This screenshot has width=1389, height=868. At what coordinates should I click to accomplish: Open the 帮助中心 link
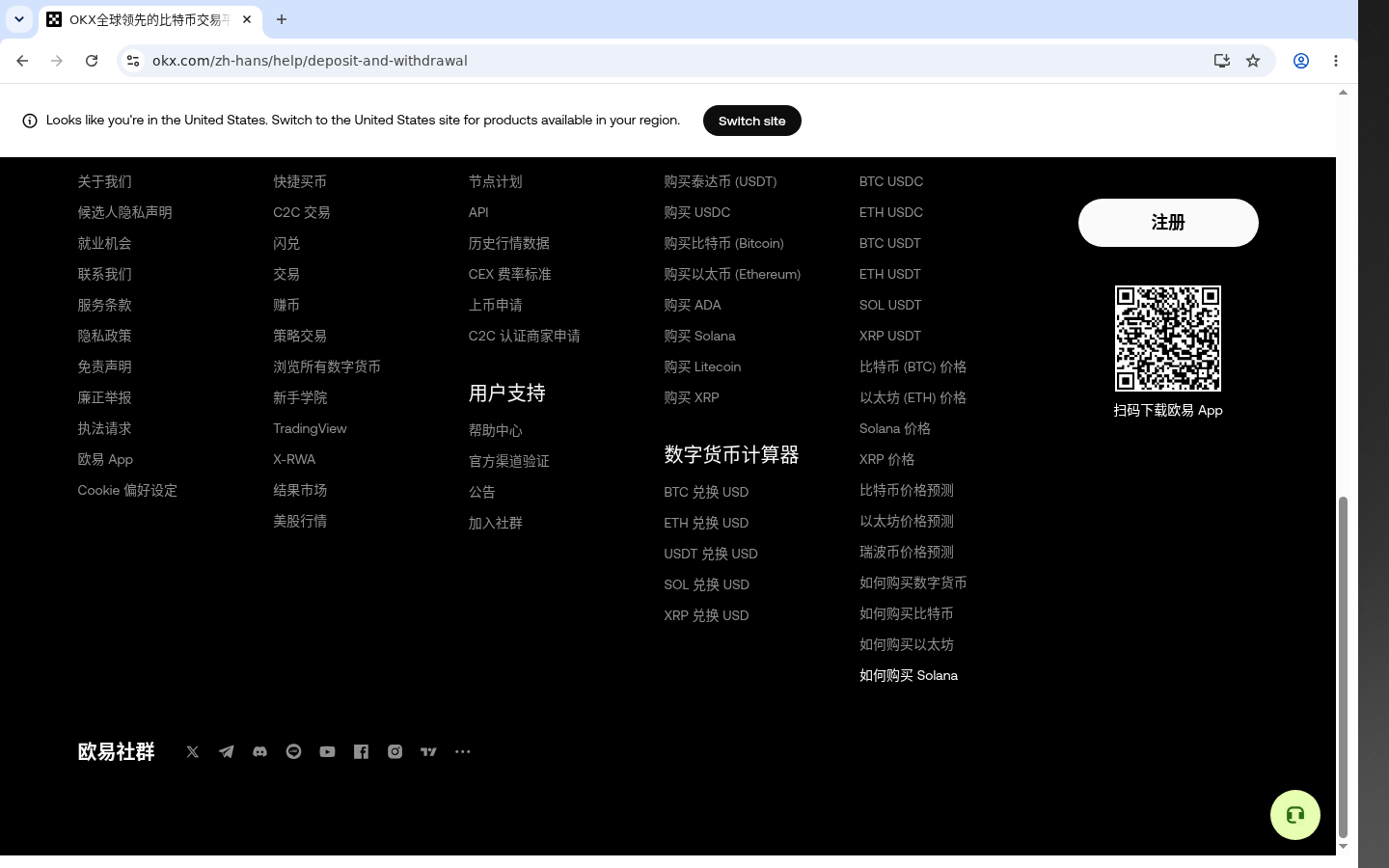[x=496, y=430]
